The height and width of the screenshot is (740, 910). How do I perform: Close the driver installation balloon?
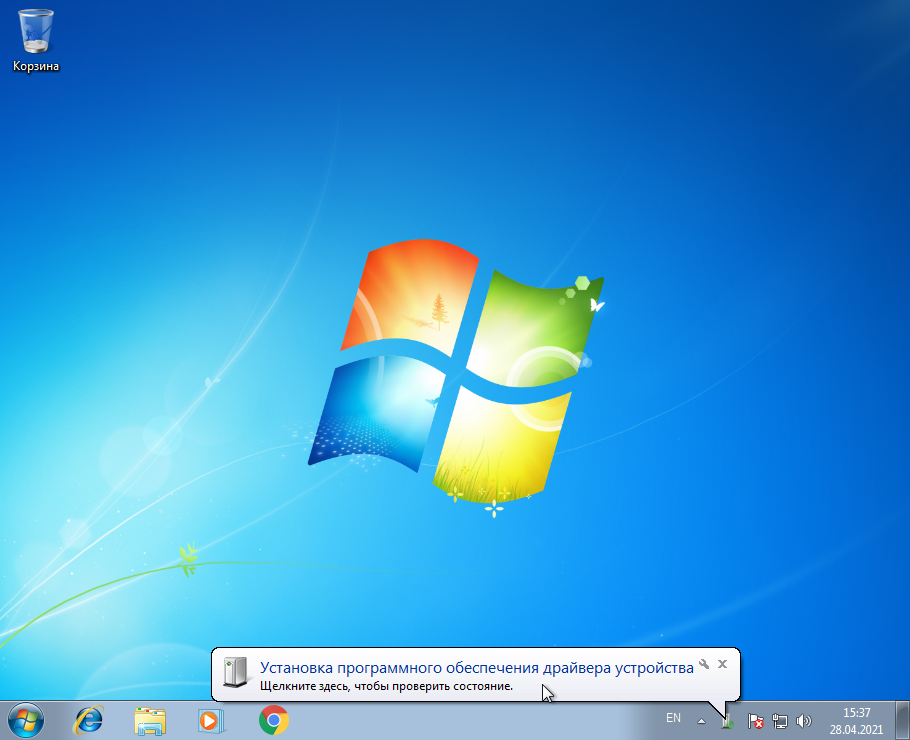[x=723, y=664]
